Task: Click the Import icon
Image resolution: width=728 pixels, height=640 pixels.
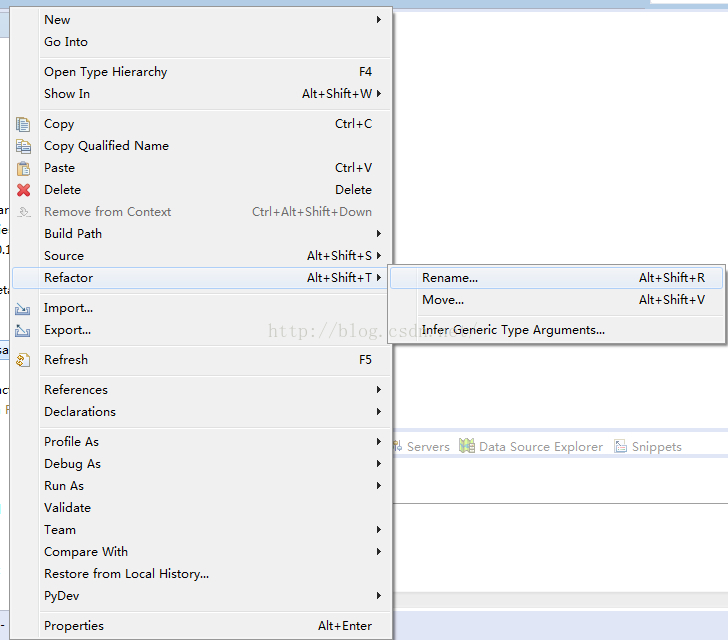Action: 22,309
